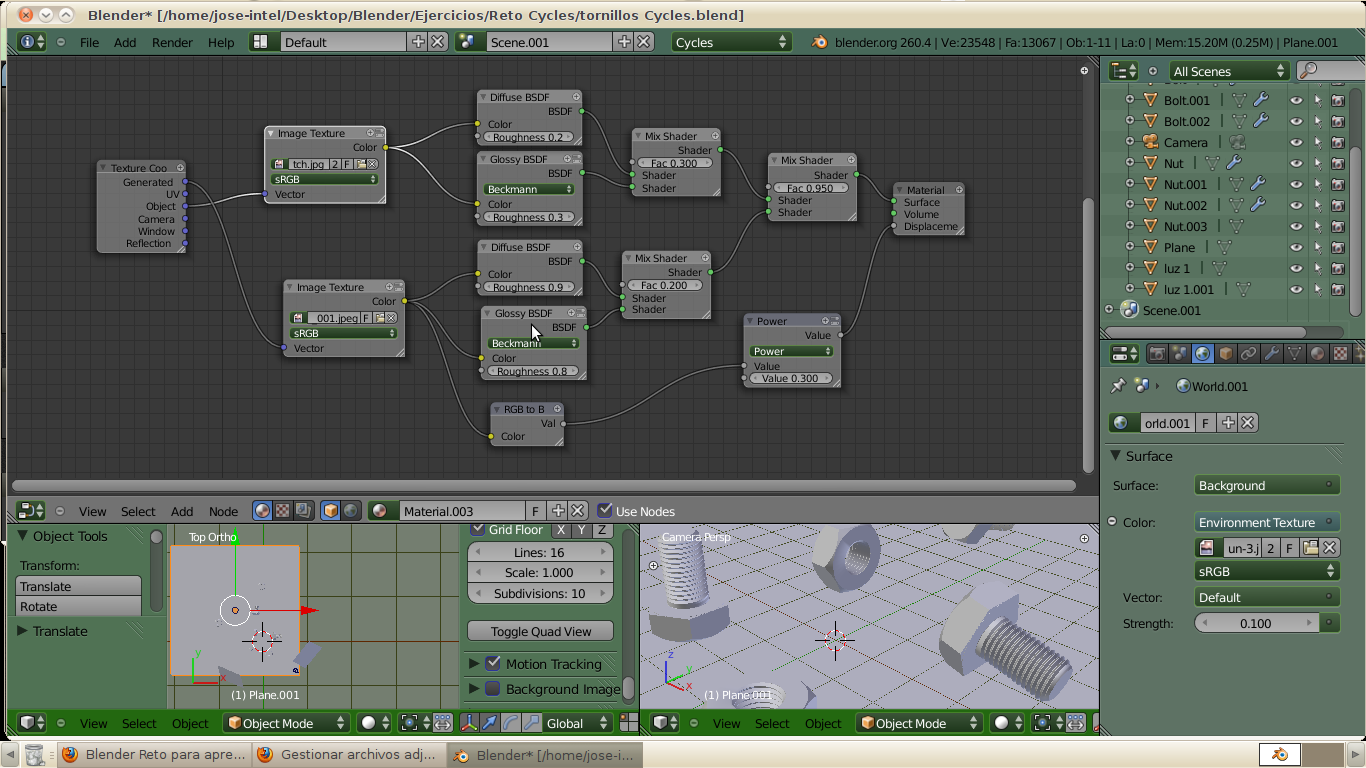Open the Add menu in top bar
This screenshot has width=1366, height=768.
(x=125, y=42)
